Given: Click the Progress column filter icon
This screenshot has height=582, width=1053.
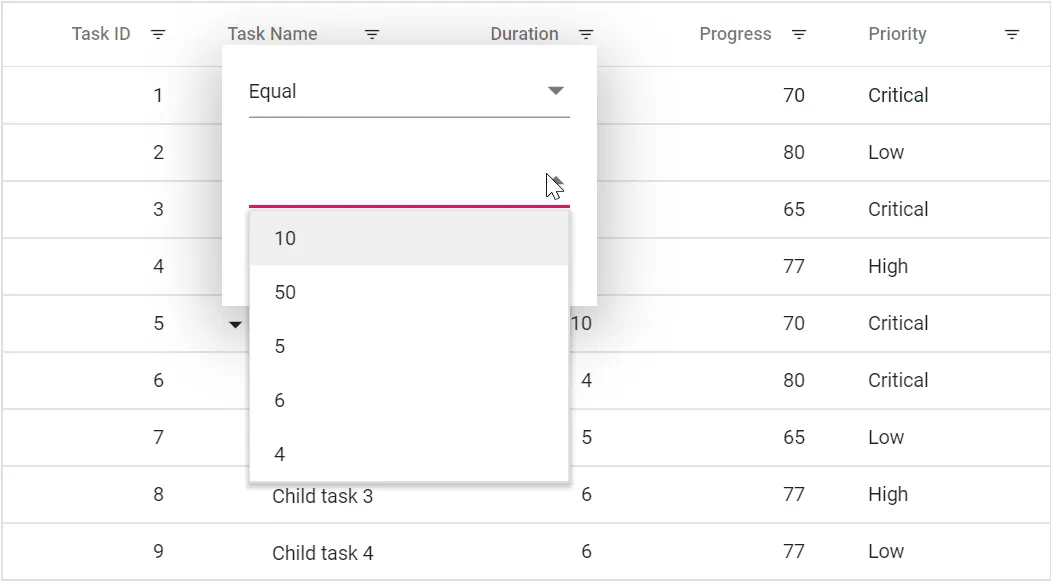Looking at the screenshot, I should pos(798,33).
